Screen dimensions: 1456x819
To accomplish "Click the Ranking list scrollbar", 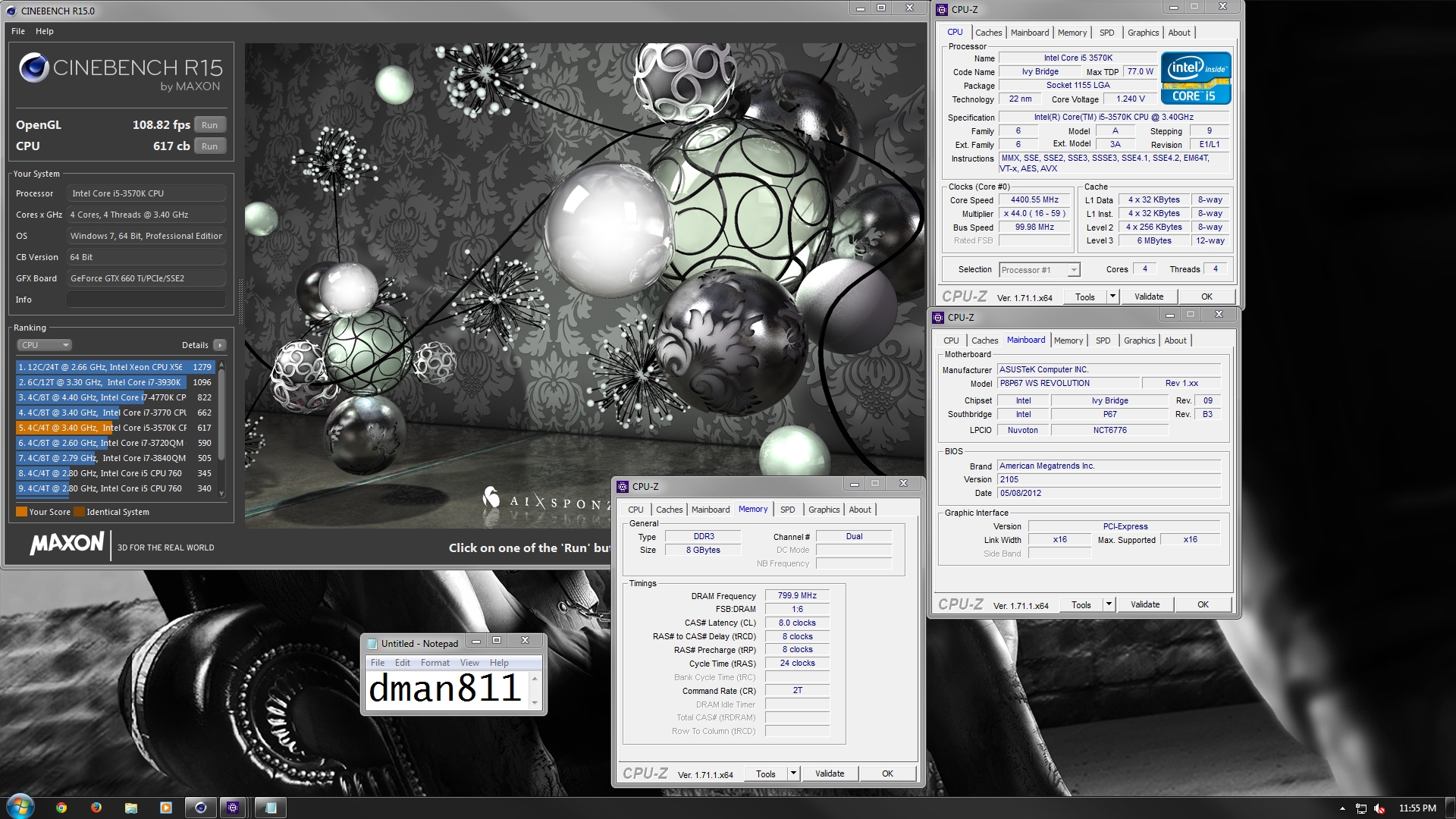I will 221,429.
